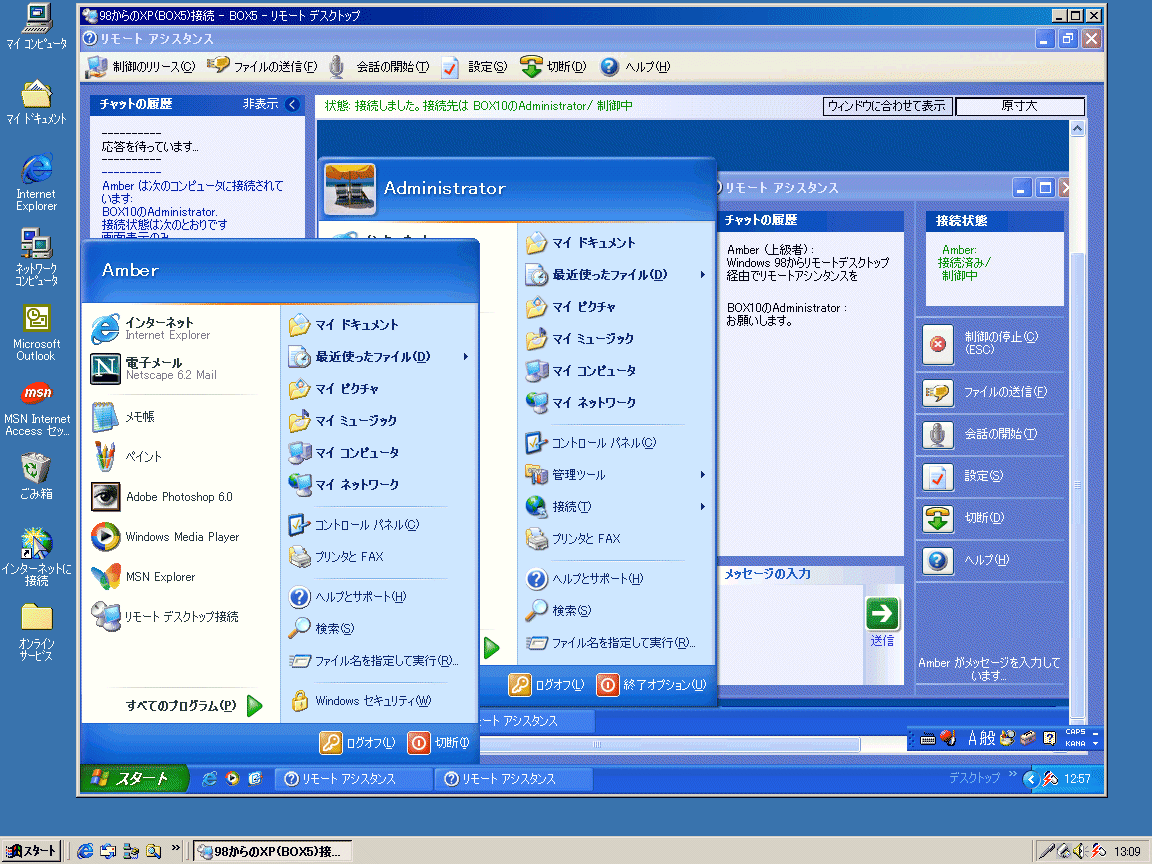Open MSN Internet Access desktop icon

(x=36, y=409)
